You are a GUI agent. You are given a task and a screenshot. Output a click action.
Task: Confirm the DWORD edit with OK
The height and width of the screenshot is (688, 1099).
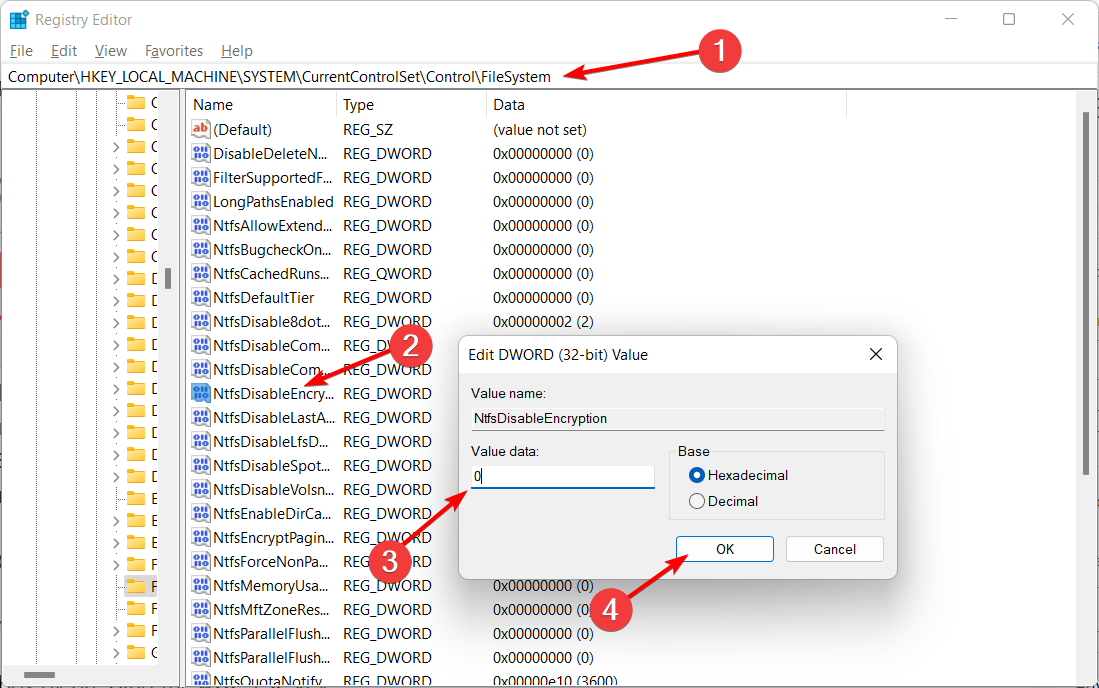[725, 549]
